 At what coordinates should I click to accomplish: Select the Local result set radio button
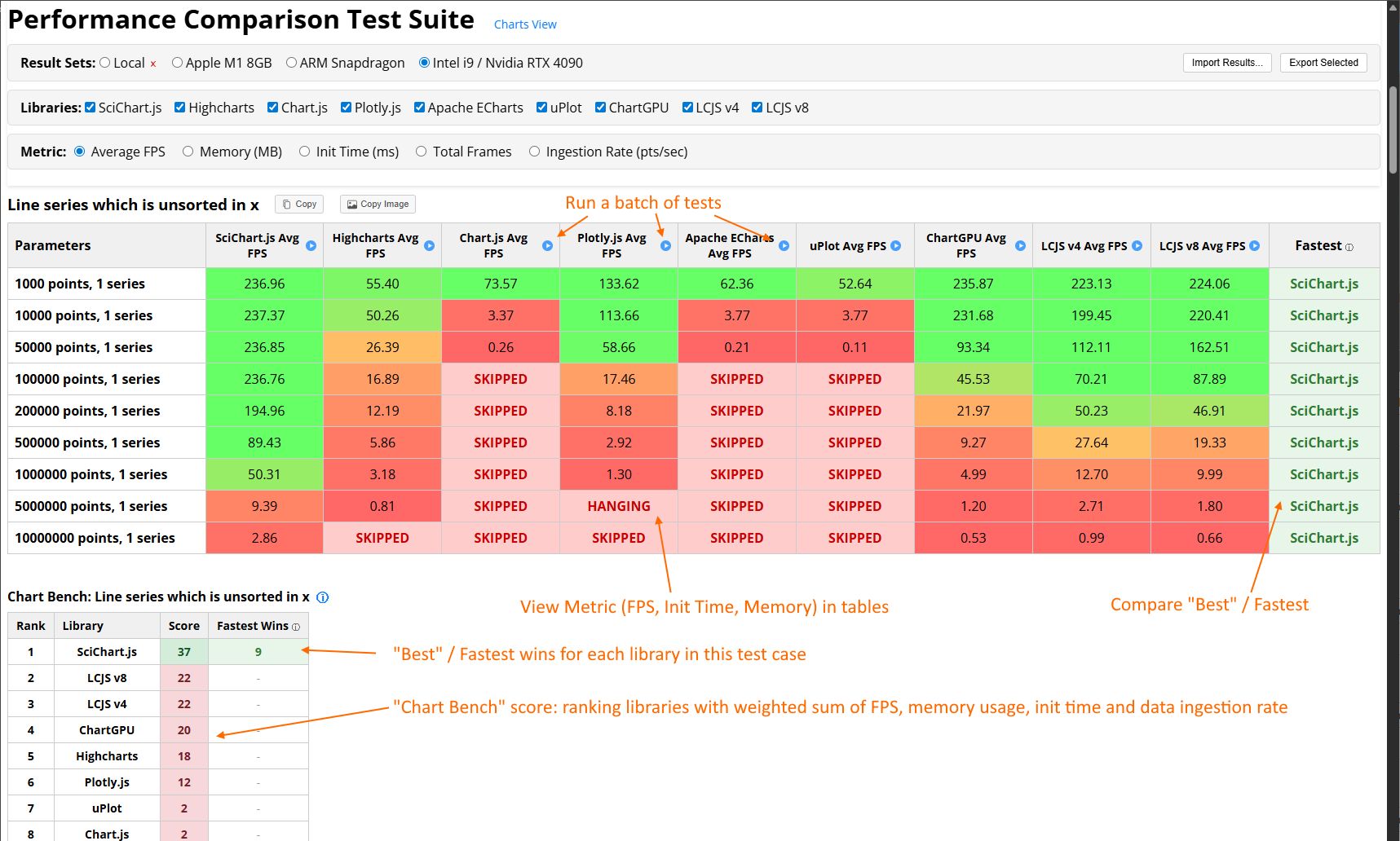[x=104, y=63]
